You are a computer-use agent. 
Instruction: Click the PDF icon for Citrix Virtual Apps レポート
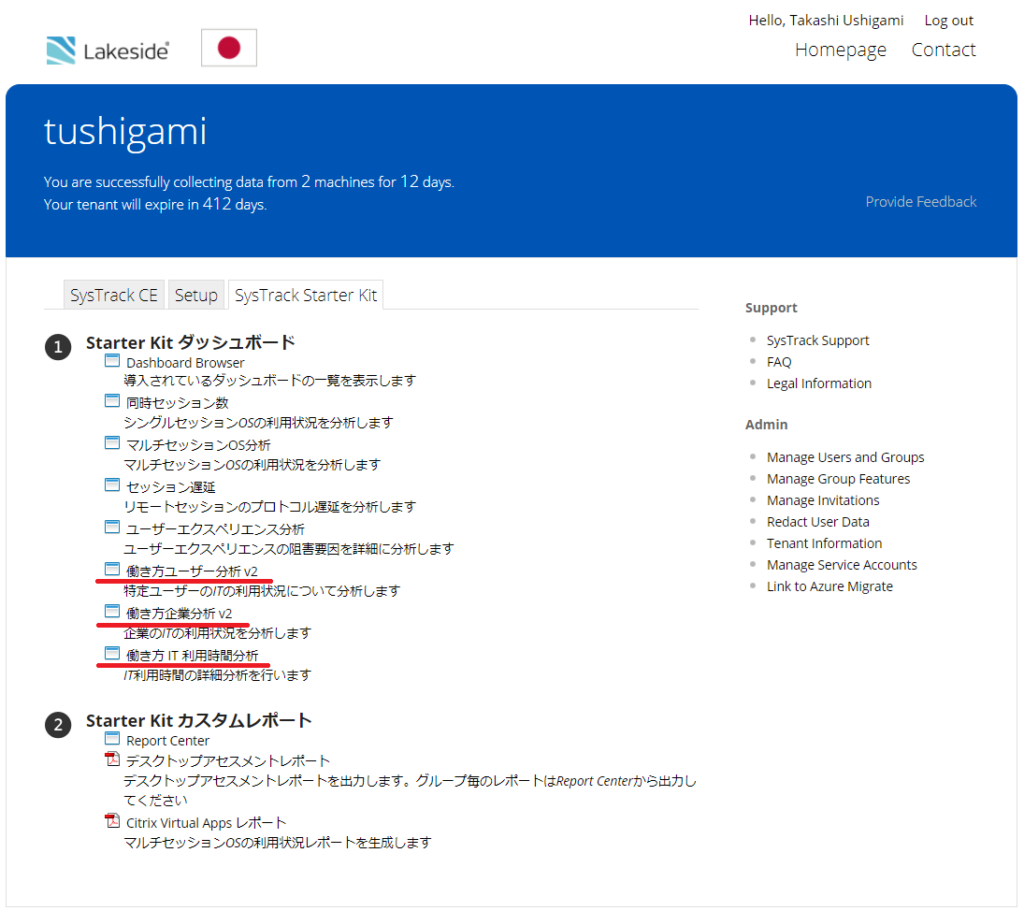(x=112, y=821)
